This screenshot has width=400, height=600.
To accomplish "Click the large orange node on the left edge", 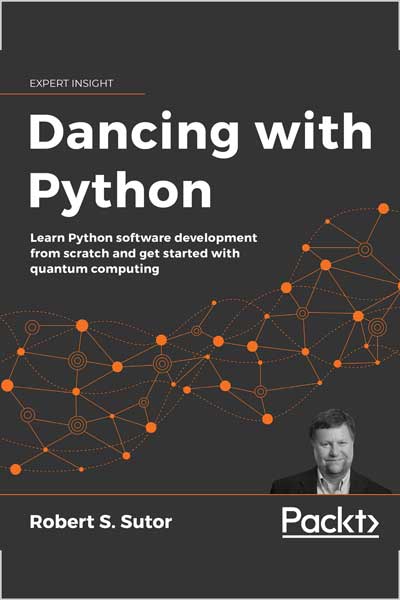I will coord(7,385).
